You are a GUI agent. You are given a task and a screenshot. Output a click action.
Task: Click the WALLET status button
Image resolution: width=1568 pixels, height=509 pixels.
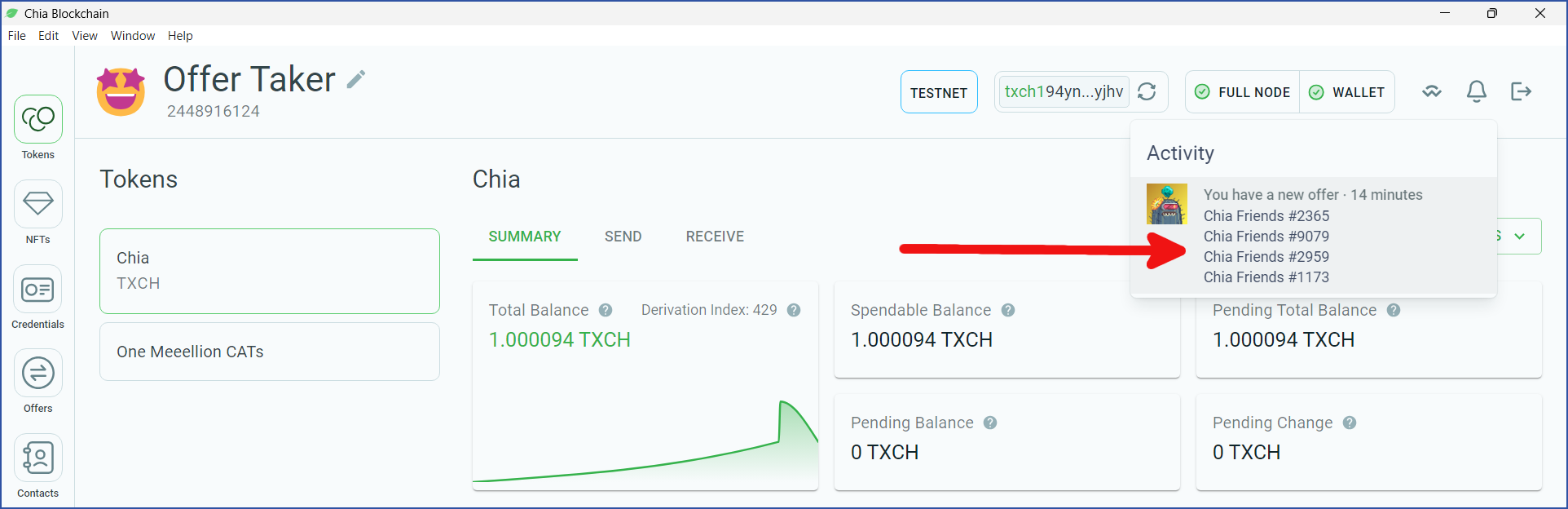(1347, 92)
